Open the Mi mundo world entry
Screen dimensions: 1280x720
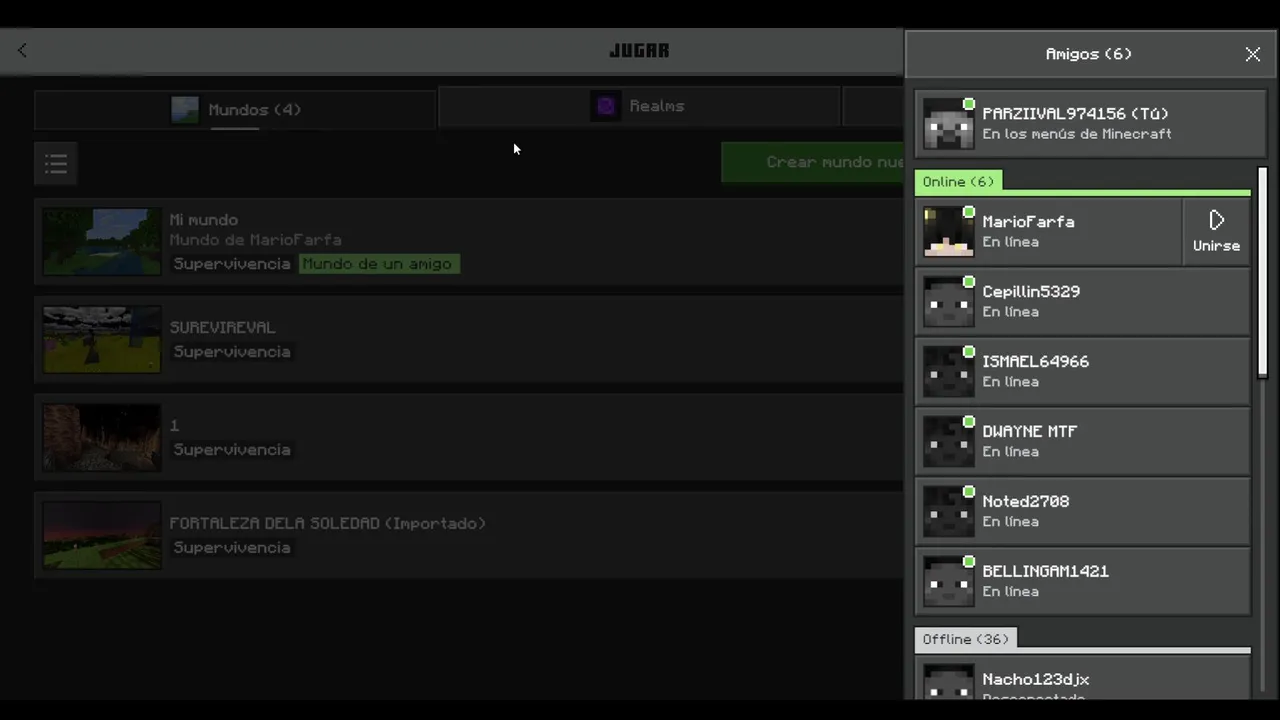coord(469,242)
